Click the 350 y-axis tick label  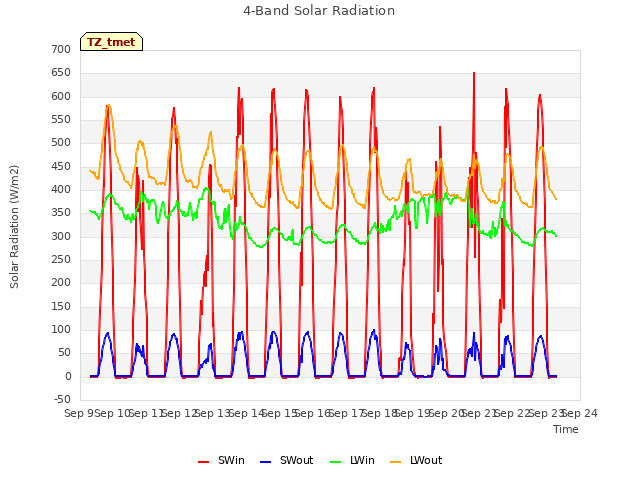[61, 213]
